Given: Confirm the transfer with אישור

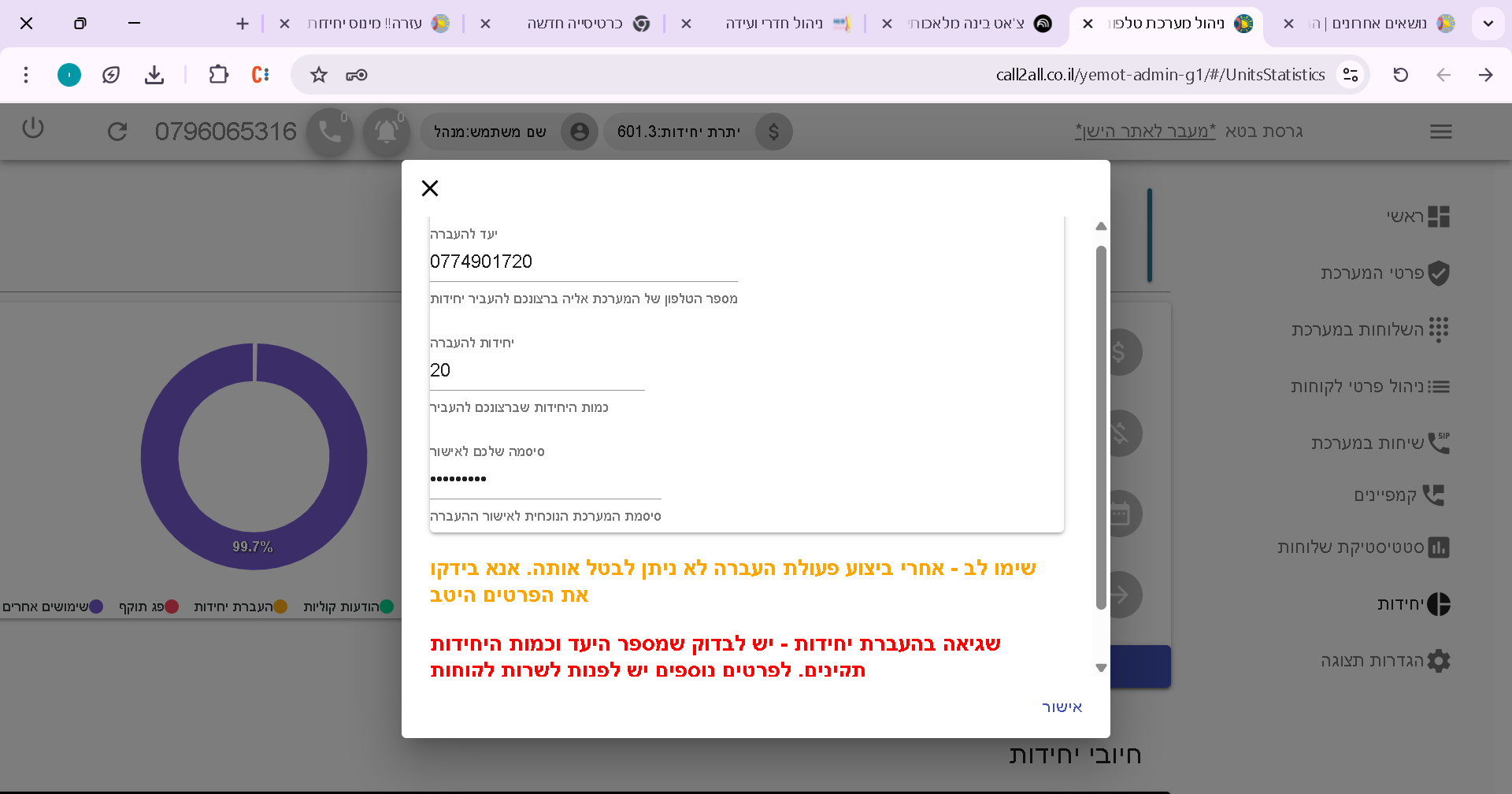Looking at the screenshot, I should (1062, 707).
